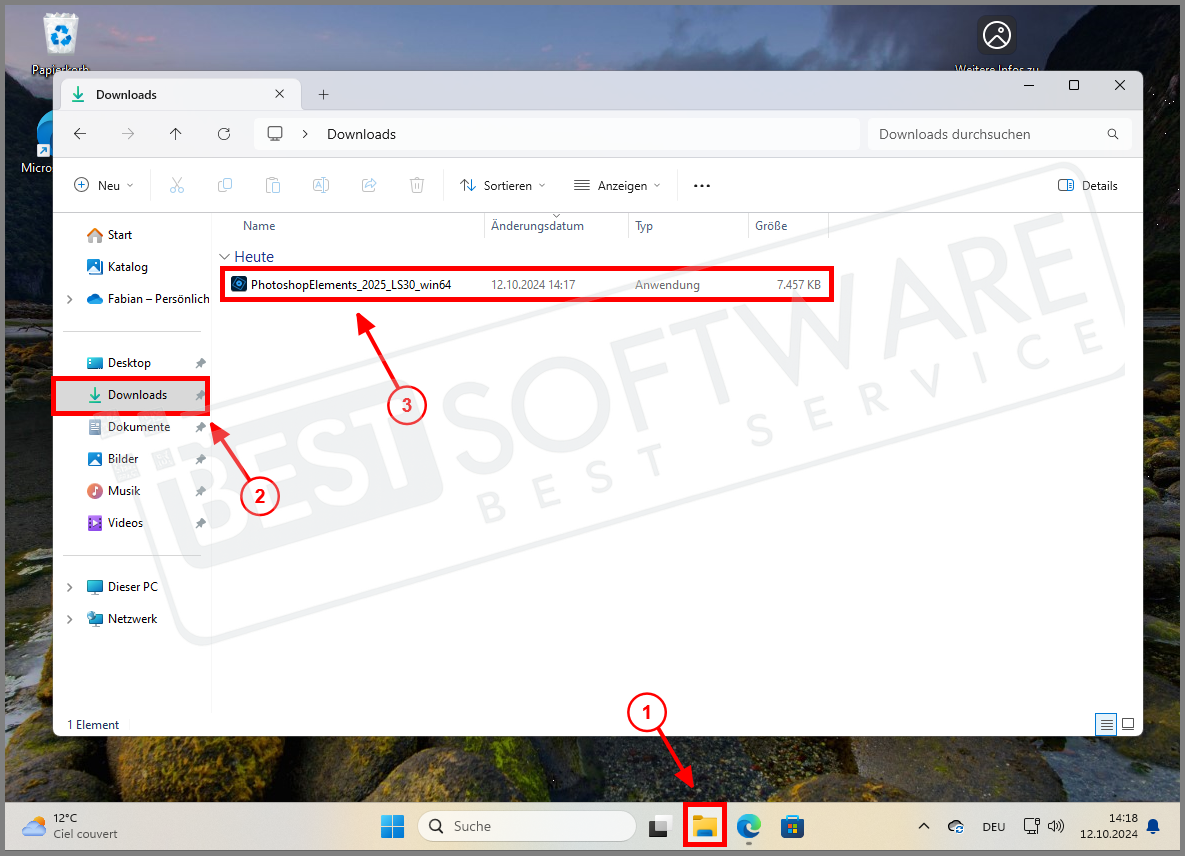Click the PC monitor icon in address bar
The width and height of the screenshot is (1185, 856).
coord(275,134)
